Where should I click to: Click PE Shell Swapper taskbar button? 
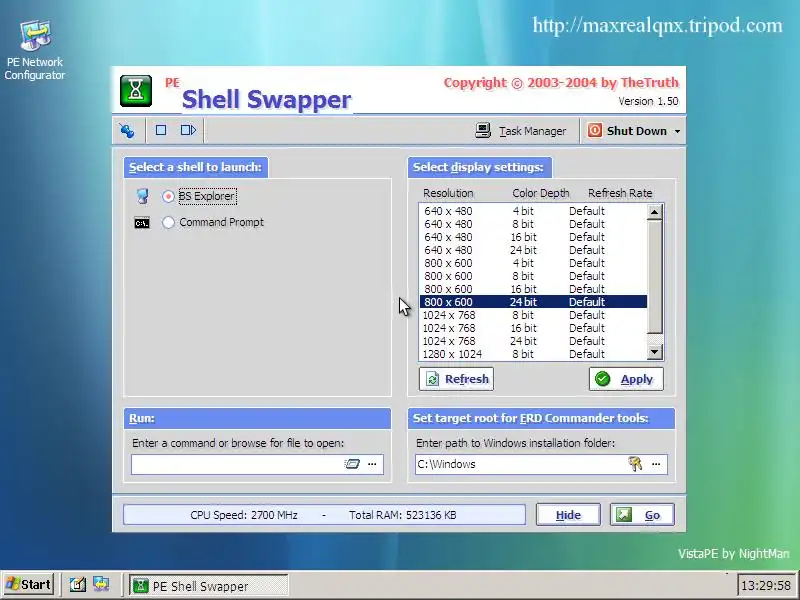point(208,586)
